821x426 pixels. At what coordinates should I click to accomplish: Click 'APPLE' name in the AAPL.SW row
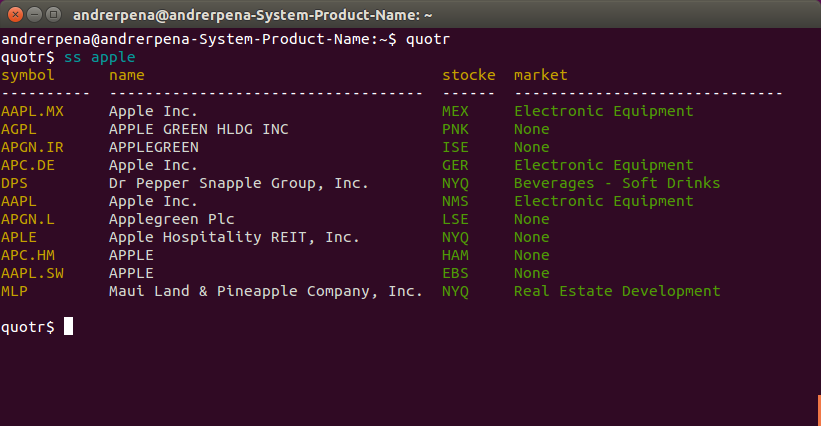click(131, 273)
